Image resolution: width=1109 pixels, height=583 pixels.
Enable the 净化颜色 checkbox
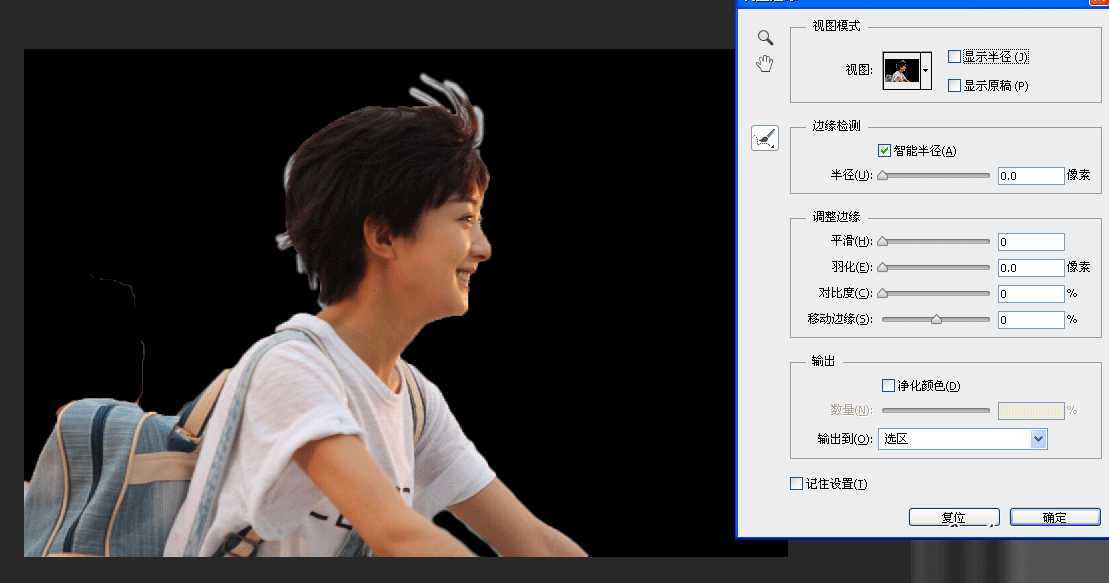point(888,385)
